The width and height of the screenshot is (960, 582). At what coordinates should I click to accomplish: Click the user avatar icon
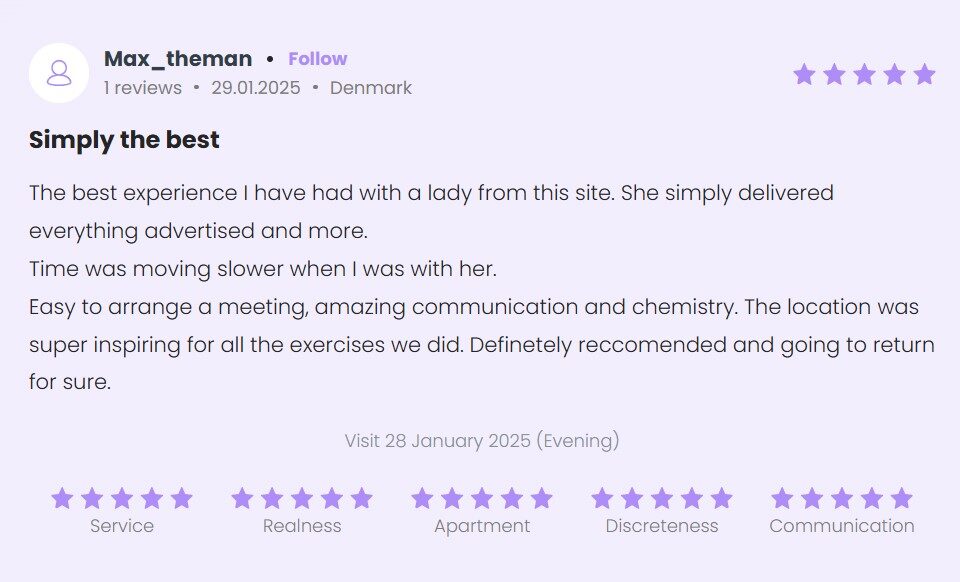(59, 73)
